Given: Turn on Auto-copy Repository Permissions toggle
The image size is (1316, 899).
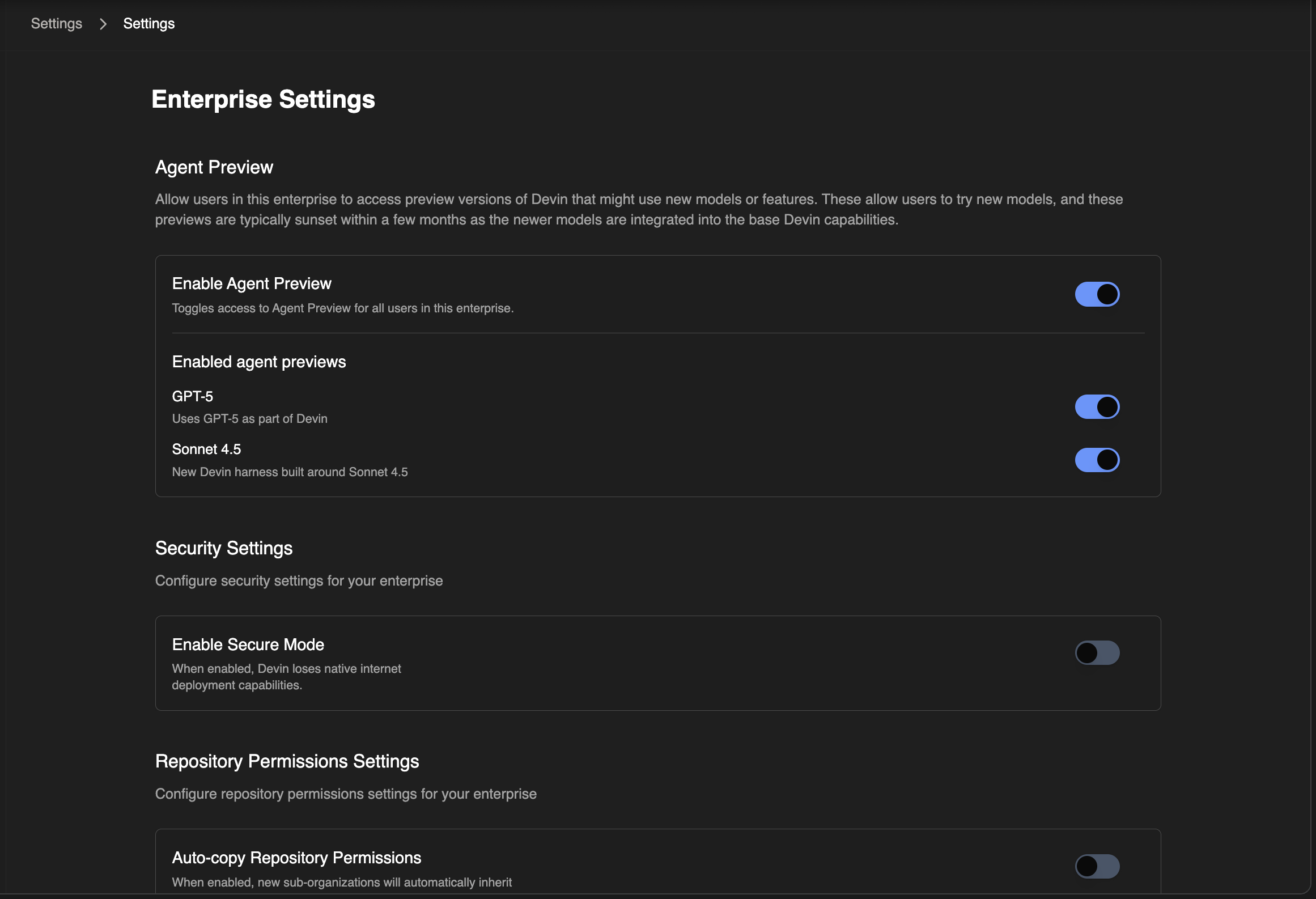Looking at the screenshot, I should tap(1097, 866).
